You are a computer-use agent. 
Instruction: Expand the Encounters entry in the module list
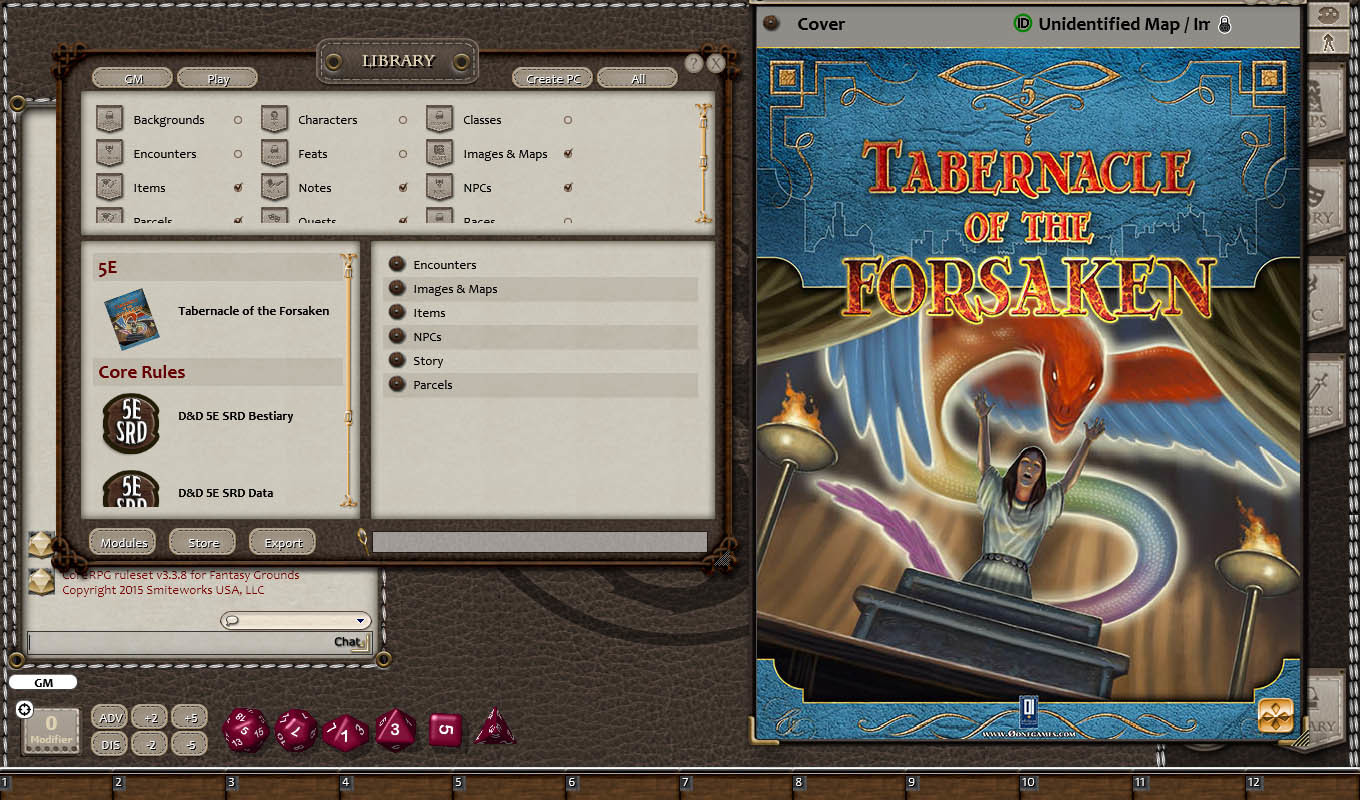coord(399,264)
